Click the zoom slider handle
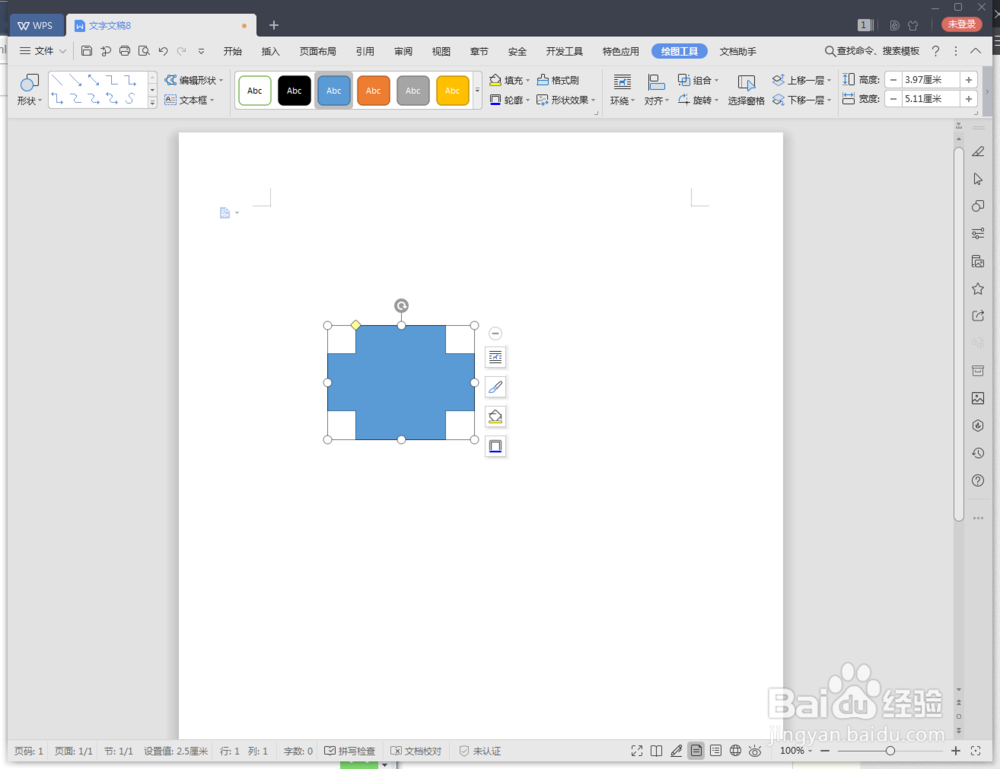 tap(890, 751)
